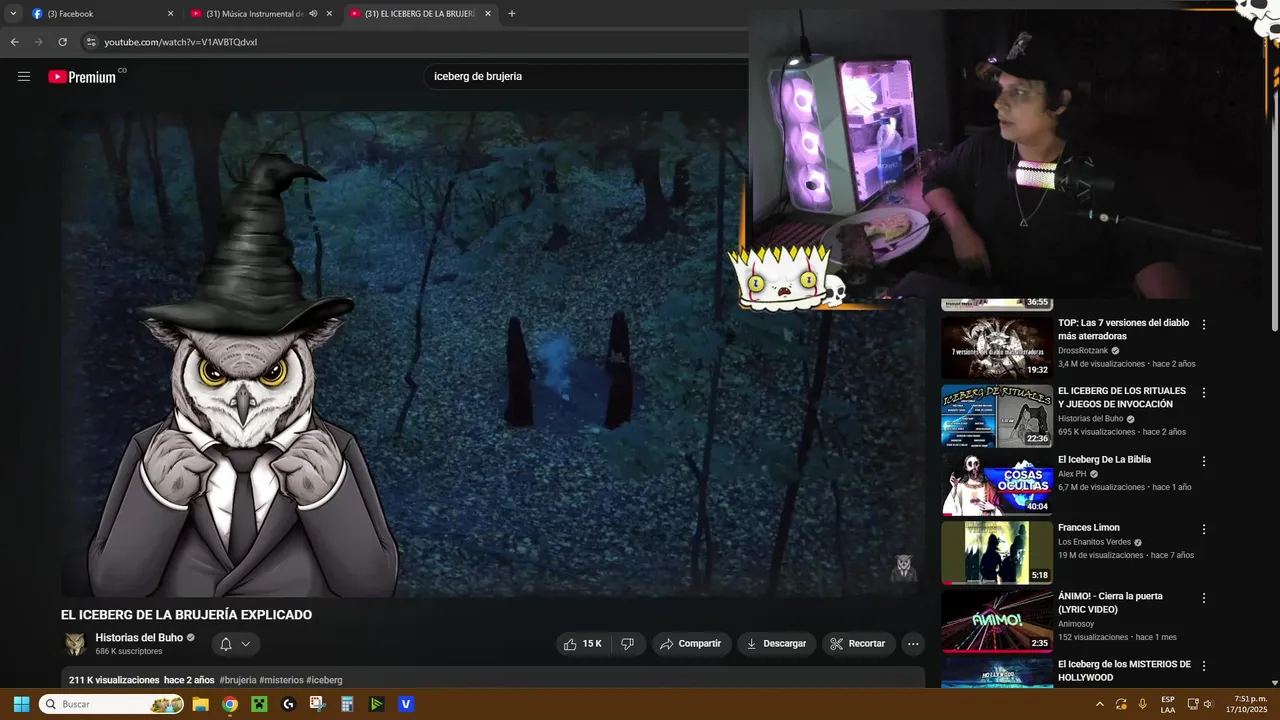Open thumbnail of 'El Iceberg De La Biblia'
This screenshot has height=720, width=1280.
(x=996, y=484)
